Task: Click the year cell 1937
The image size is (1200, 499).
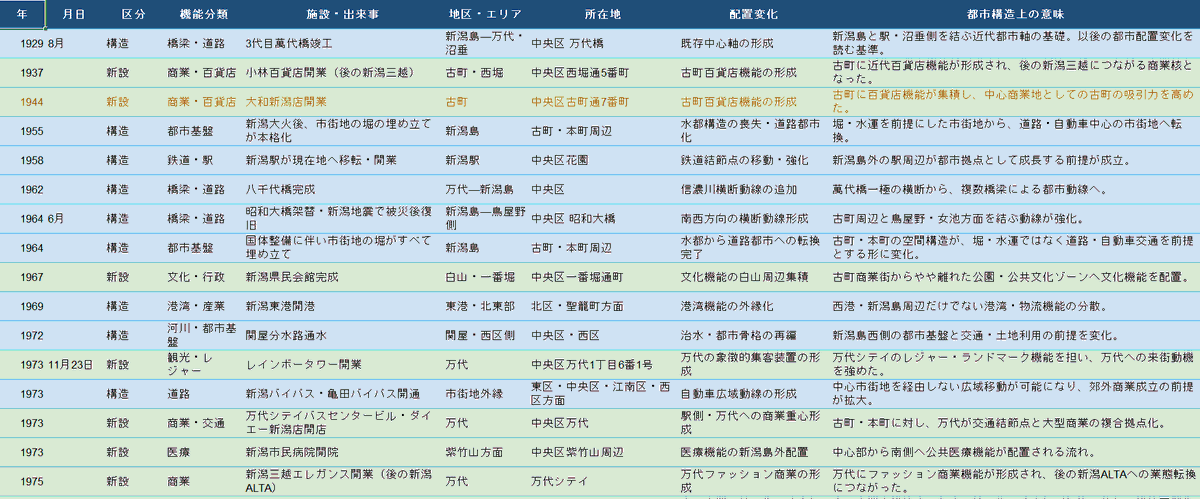Action: [22, 73]
